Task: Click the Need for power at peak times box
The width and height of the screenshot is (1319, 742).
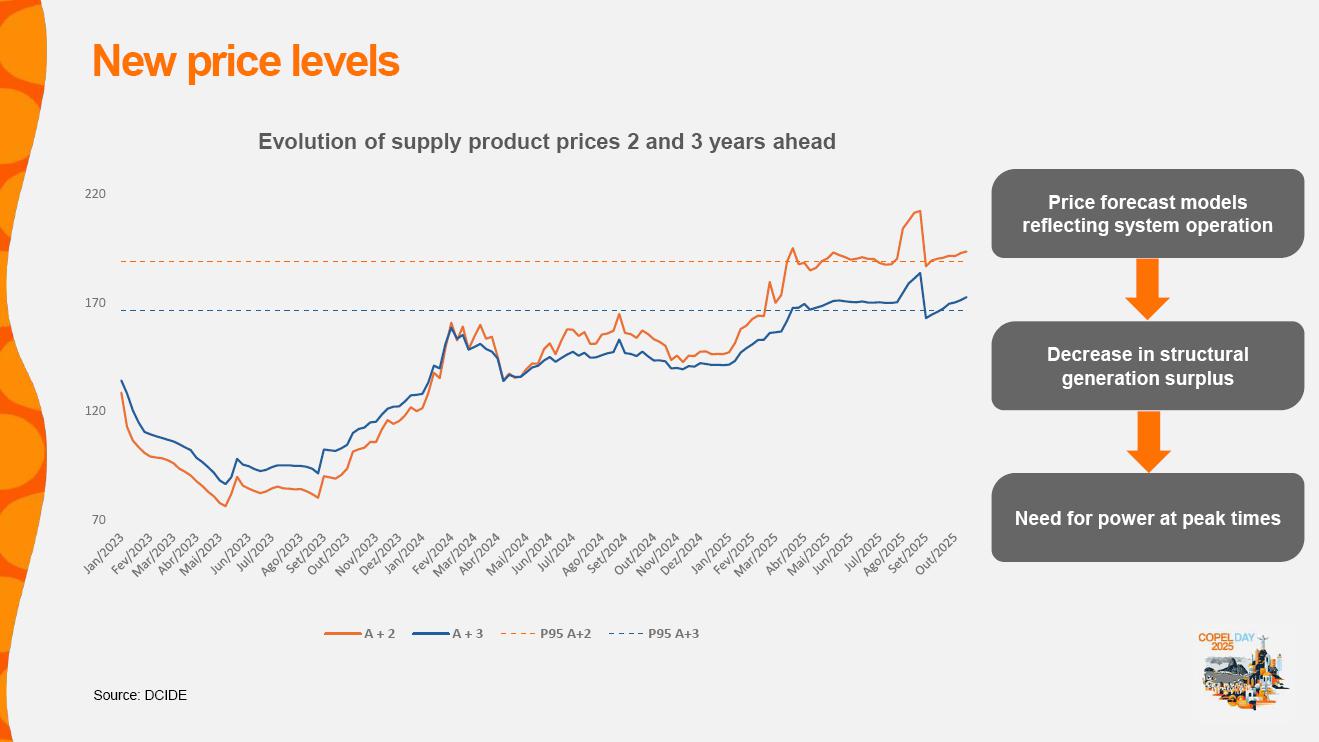Action: click(1147, 518)
